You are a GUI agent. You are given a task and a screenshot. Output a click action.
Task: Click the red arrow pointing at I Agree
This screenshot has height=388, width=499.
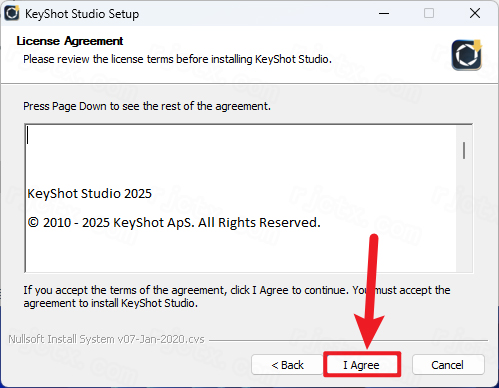coord(371,292)
